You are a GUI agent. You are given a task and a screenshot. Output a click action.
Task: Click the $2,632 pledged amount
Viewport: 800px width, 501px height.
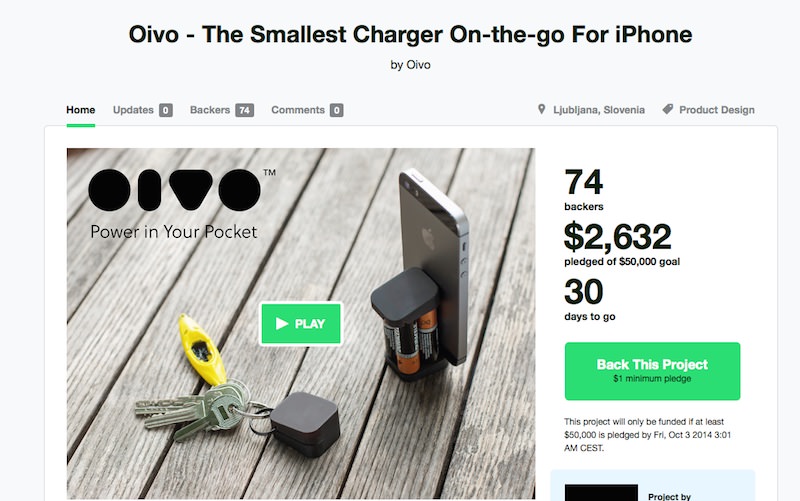coord(617,237)
